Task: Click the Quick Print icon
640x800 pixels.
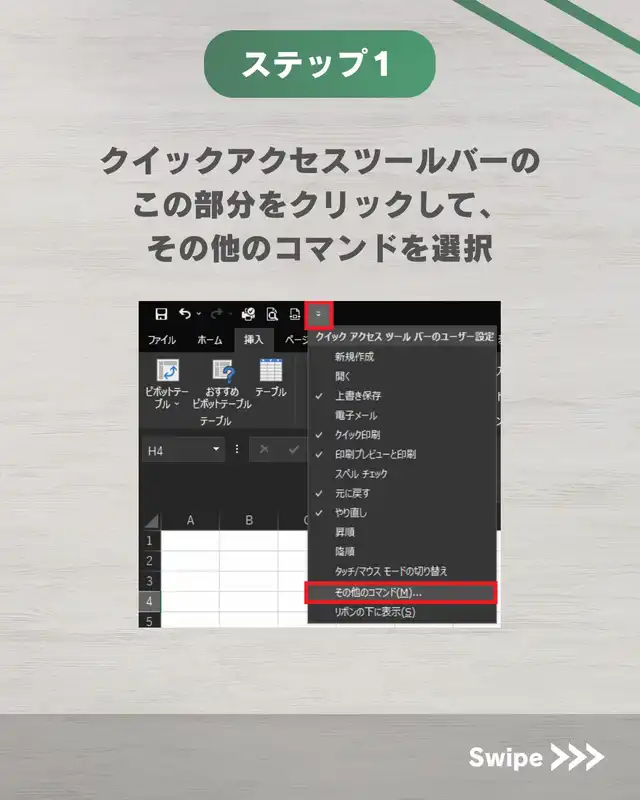Action: [x=248, y=314]
